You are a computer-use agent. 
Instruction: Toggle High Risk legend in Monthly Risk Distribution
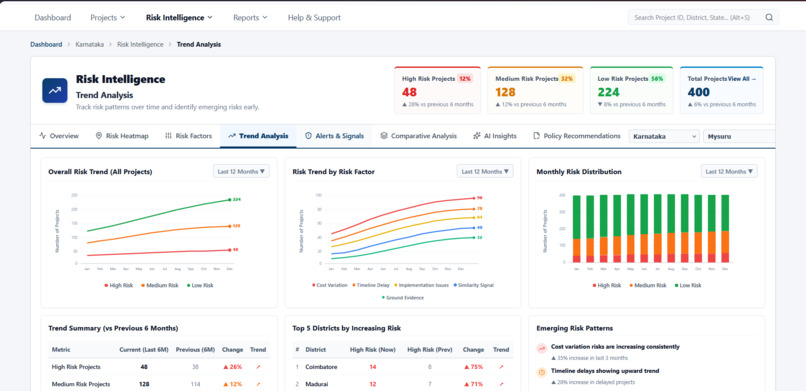[x=607, y=285]
